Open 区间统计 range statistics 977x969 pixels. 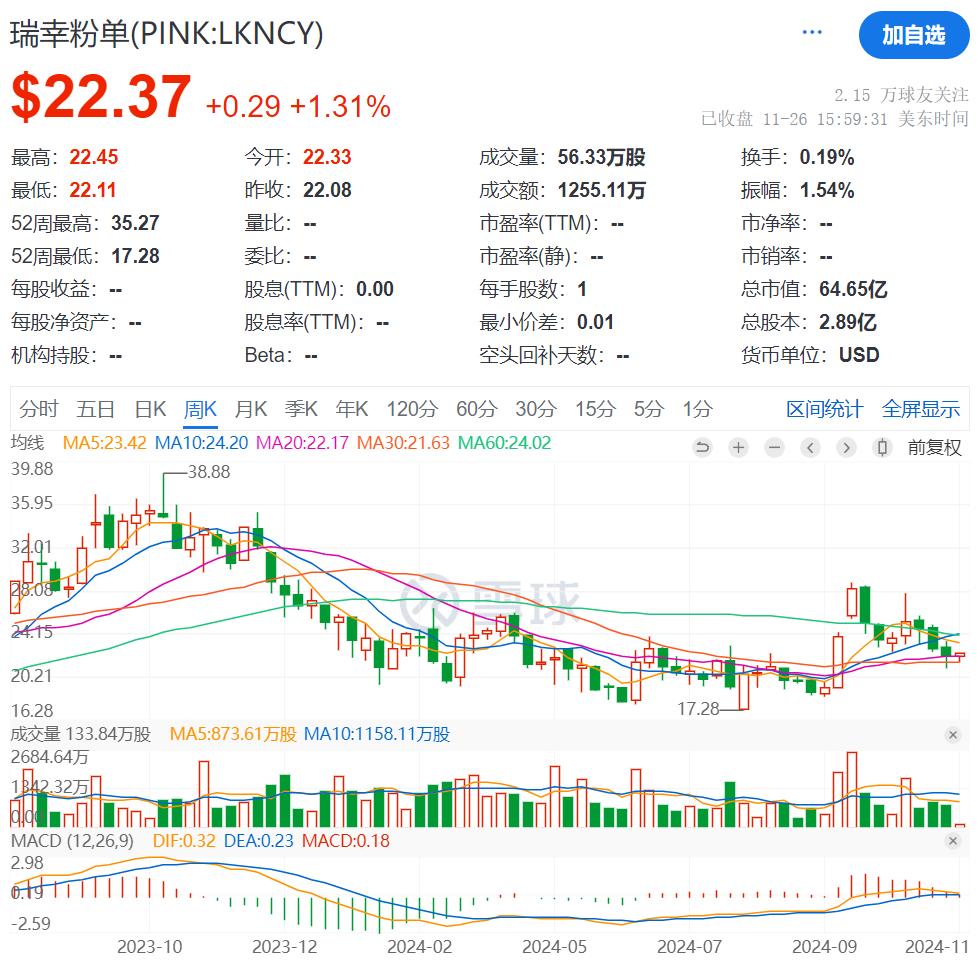coord(824,409)
